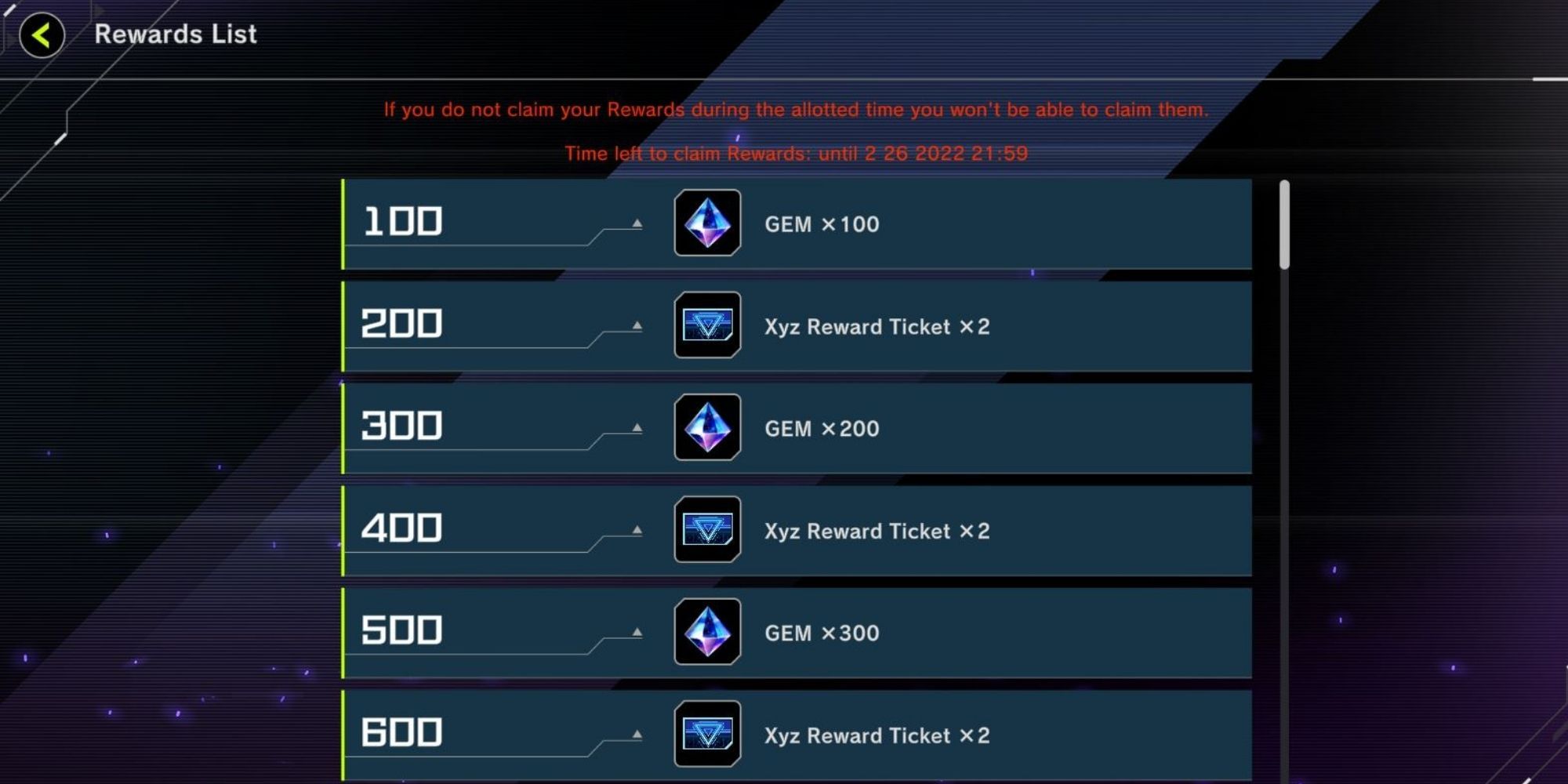The image size is (1568, 784).
Task: Tap the GEM ×200 reward icon
Action: pos(706,429)
